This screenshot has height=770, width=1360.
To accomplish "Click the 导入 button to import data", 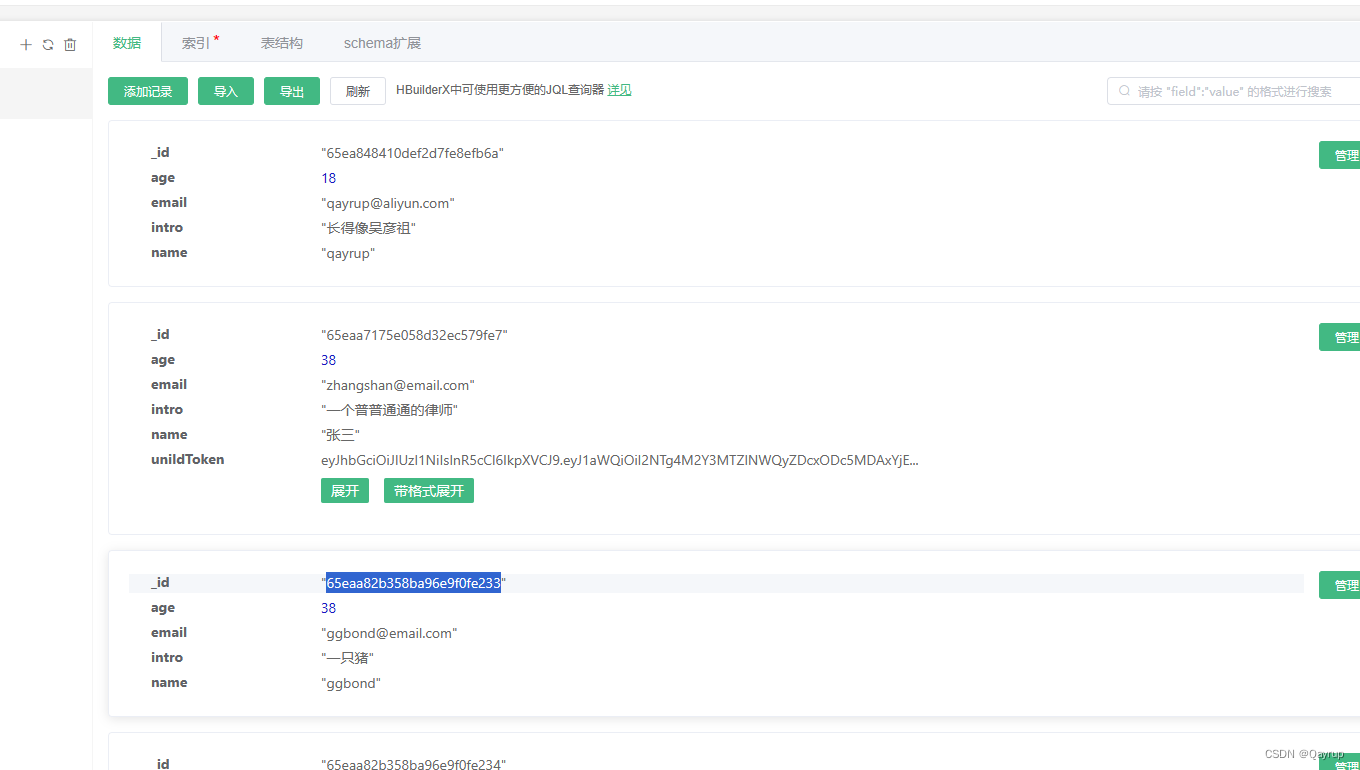I will 225,90.
